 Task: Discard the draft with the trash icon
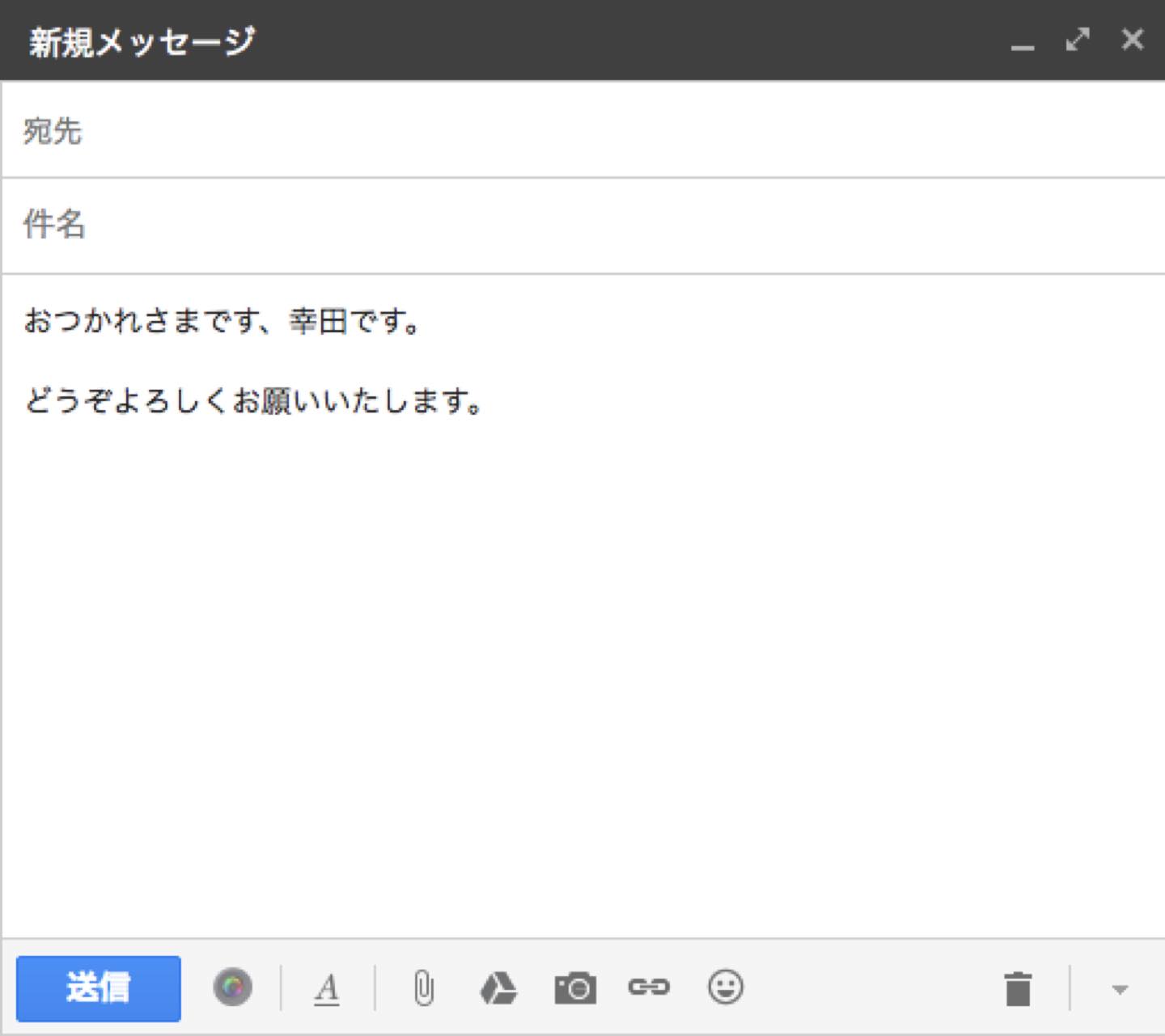coord(1018,988)
